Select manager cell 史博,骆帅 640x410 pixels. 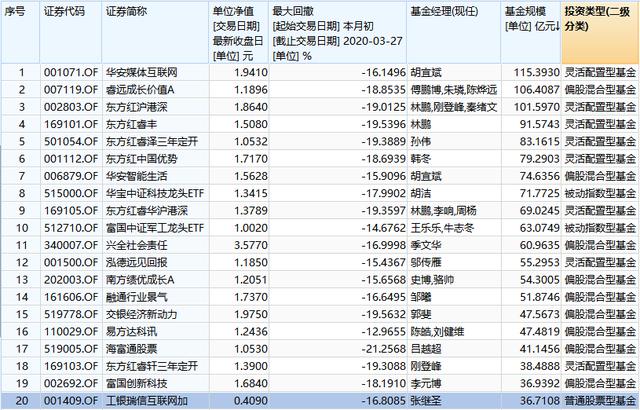(432, 280)
